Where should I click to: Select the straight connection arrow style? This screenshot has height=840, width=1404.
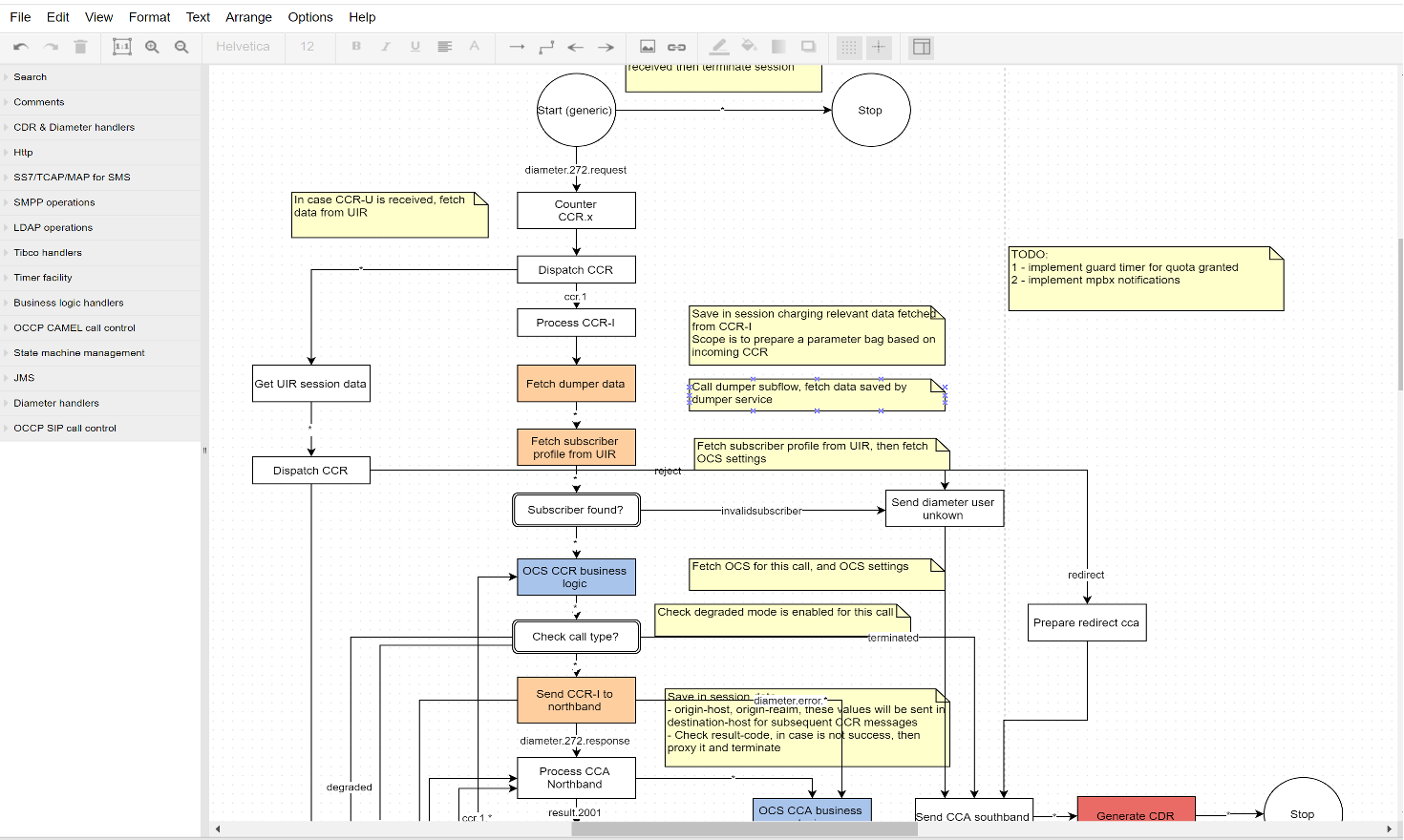click(x=517, y=47)
